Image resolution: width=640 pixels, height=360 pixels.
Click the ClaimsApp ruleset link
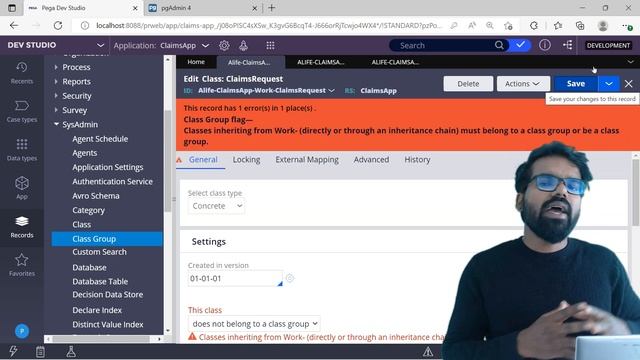(x=378, y=91)
